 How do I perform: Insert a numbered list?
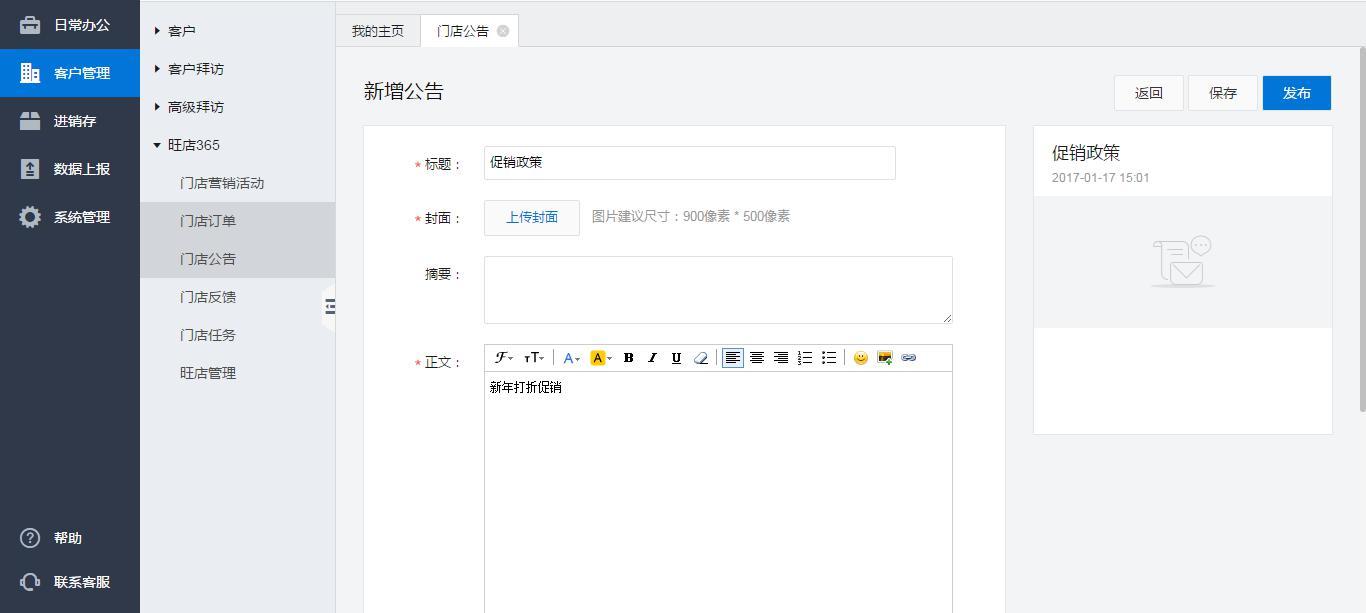point(805,358)
